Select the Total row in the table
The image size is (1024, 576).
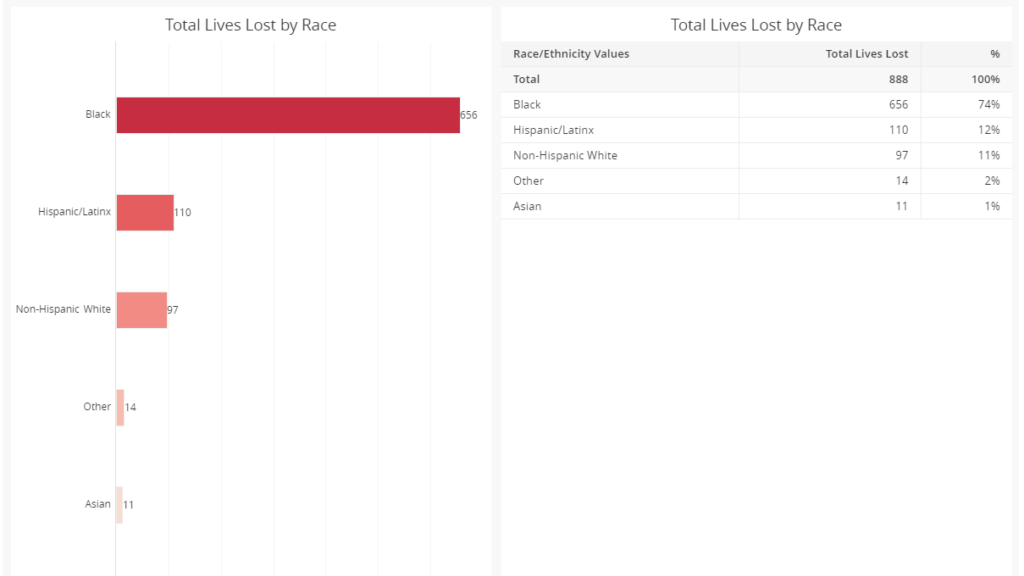(x=756, y=79)
